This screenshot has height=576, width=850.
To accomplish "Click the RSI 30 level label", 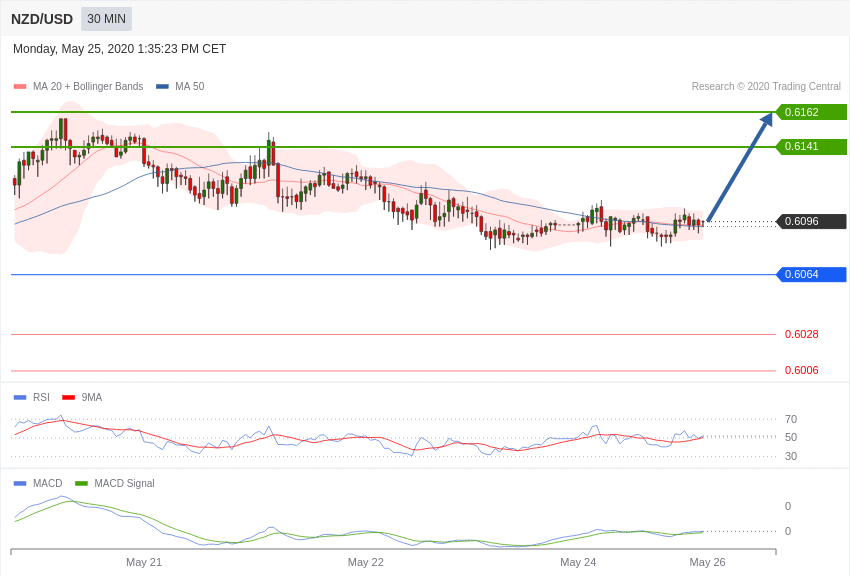I will pyautogui.click(x=791, y=456).
